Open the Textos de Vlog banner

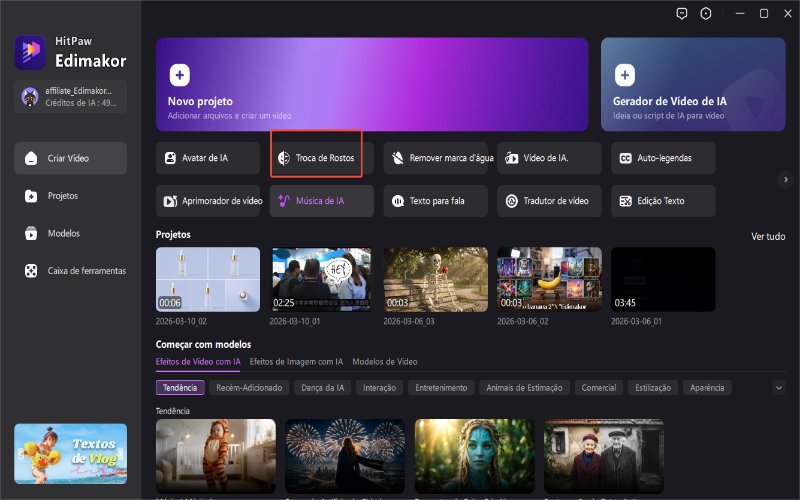pyautogui.click(x=70, y=454)
